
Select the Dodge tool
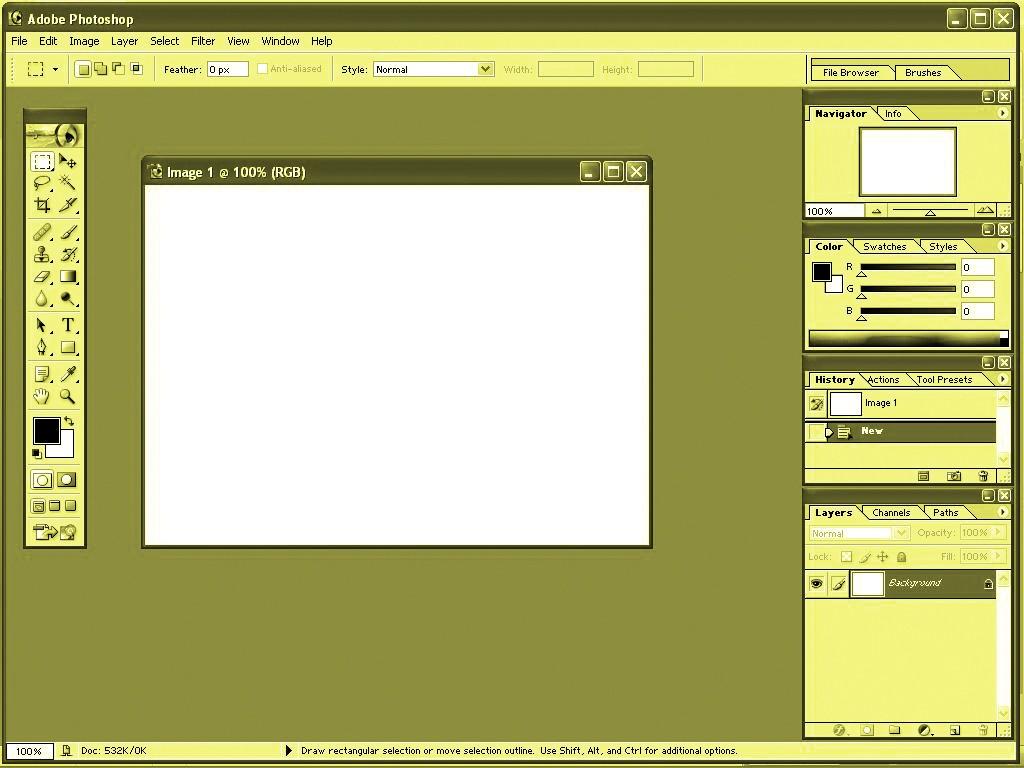(x=68, y=298)
